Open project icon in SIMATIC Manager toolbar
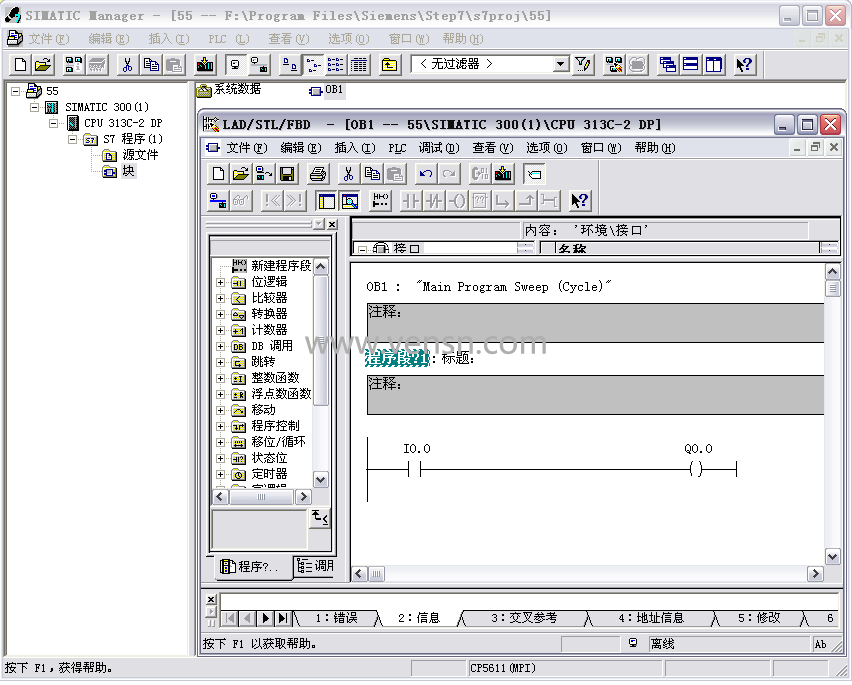This screenshot has height=685, width=852. click(42, 65)
